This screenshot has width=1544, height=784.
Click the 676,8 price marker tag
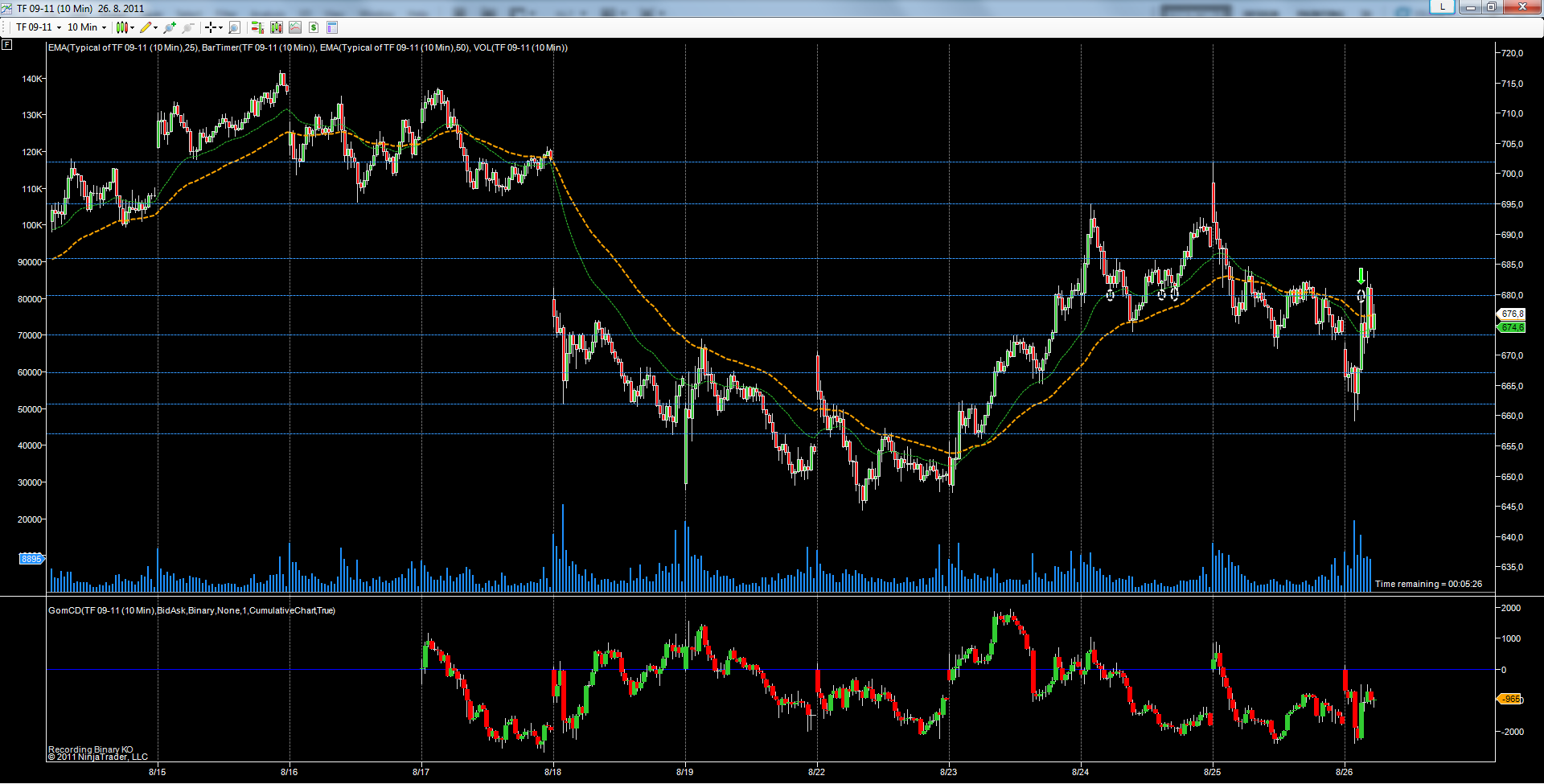(1512, 314)
